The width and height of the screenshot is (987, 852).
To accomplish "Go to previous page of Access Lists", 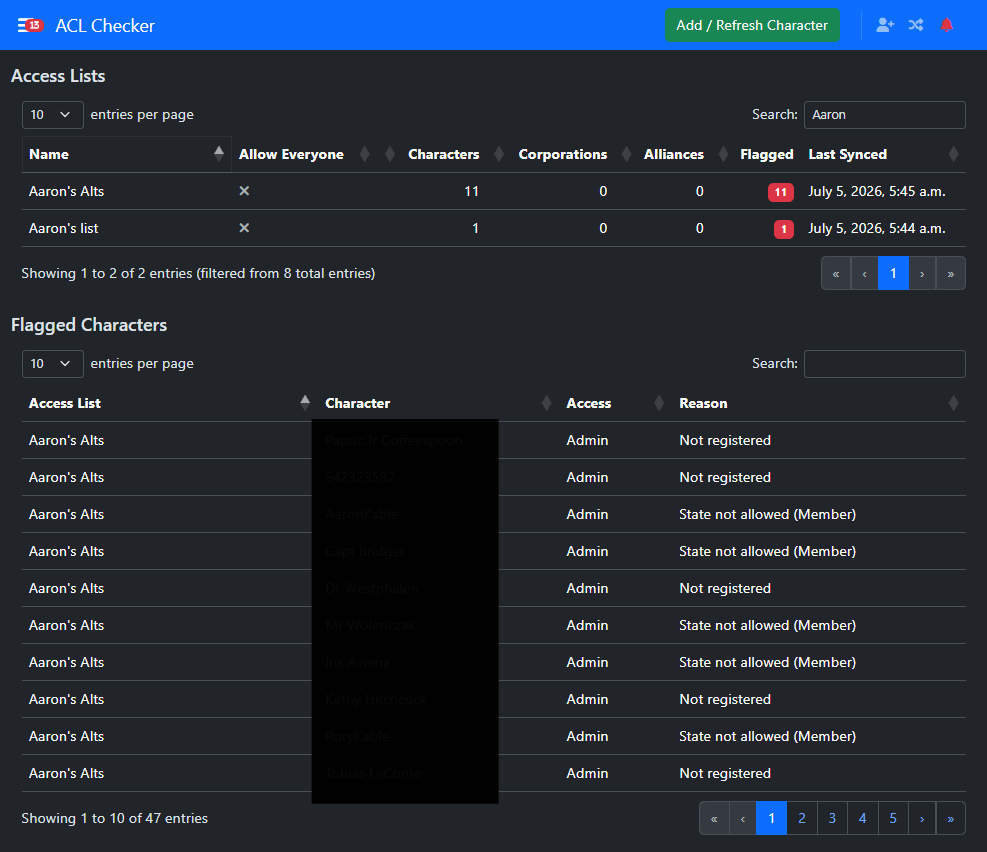I will [864, 273].
